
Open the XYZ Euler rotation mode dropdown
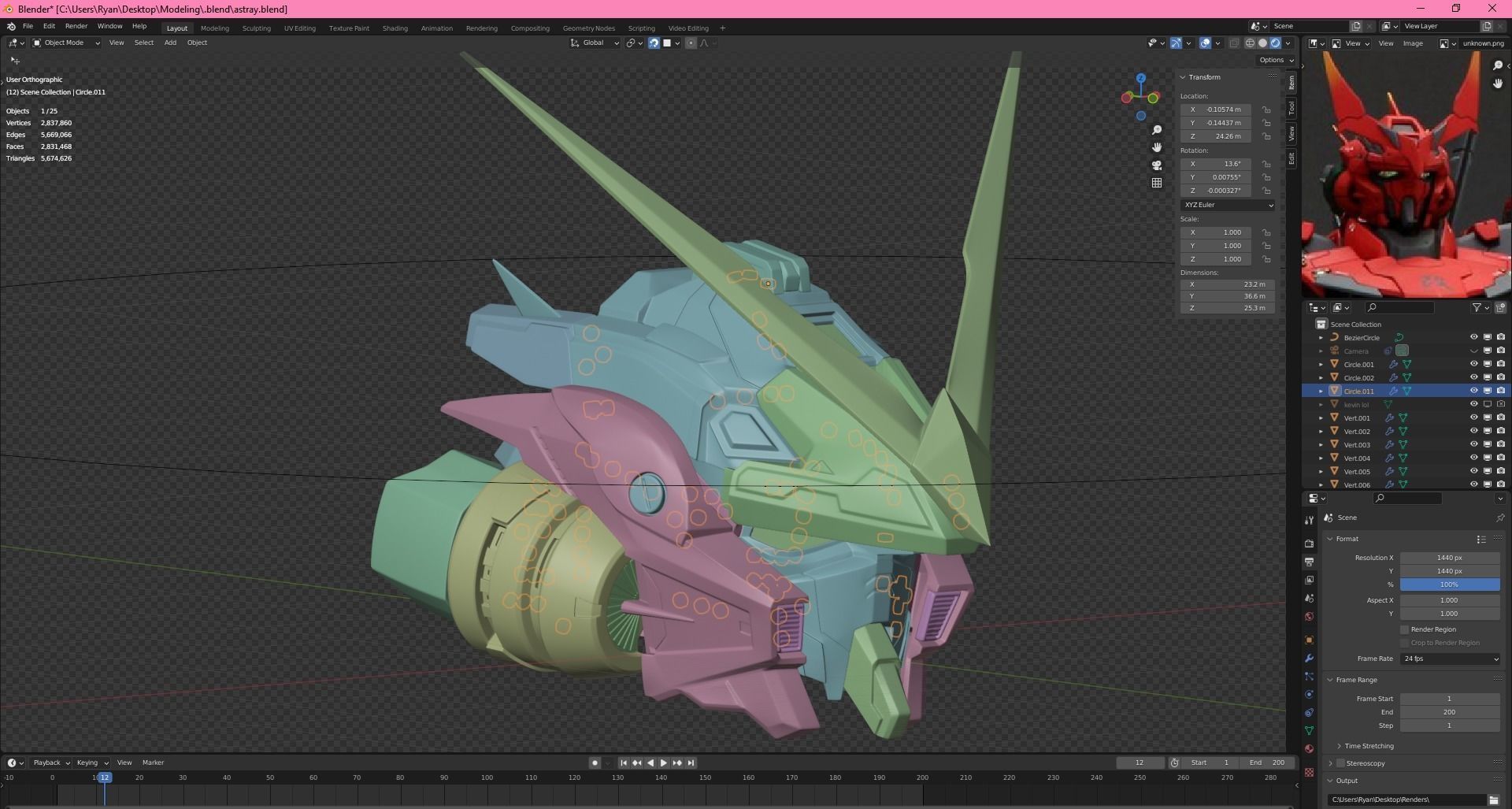pos(1228,205)
